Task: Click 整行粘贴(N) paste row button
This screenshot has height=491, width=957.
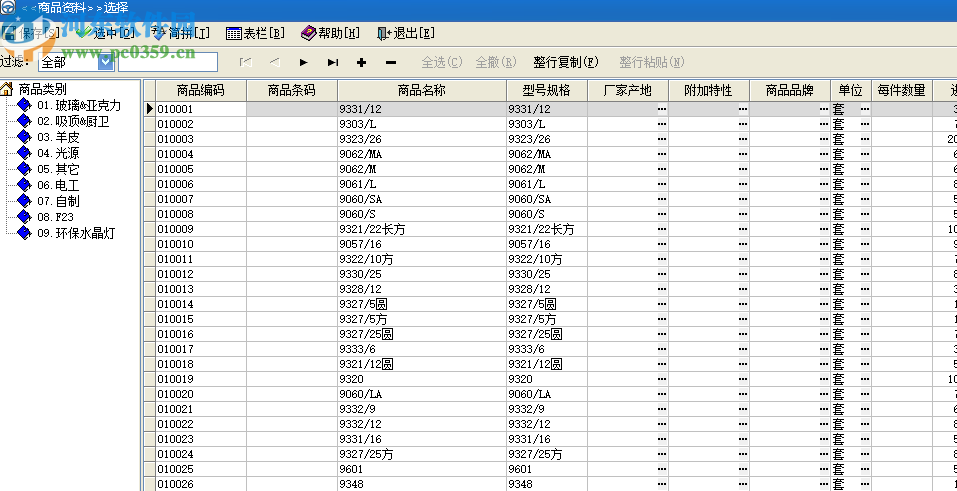Action: [x=652, y=62]
